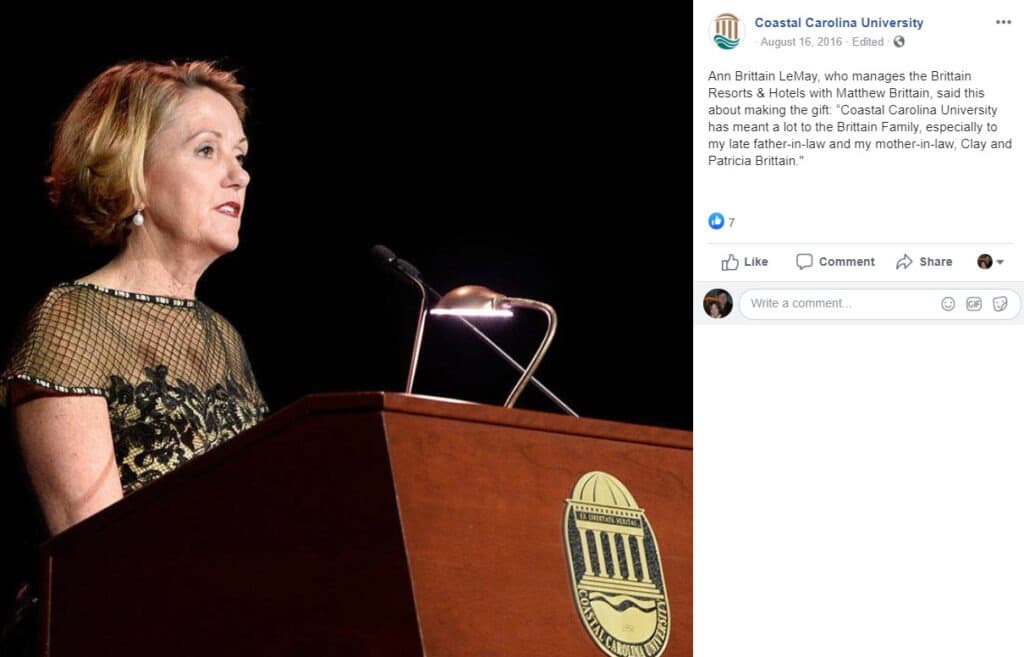This screenshot has height=657, width=1024.
Task: View the 7 reactions count
Action: pos(731,223)
